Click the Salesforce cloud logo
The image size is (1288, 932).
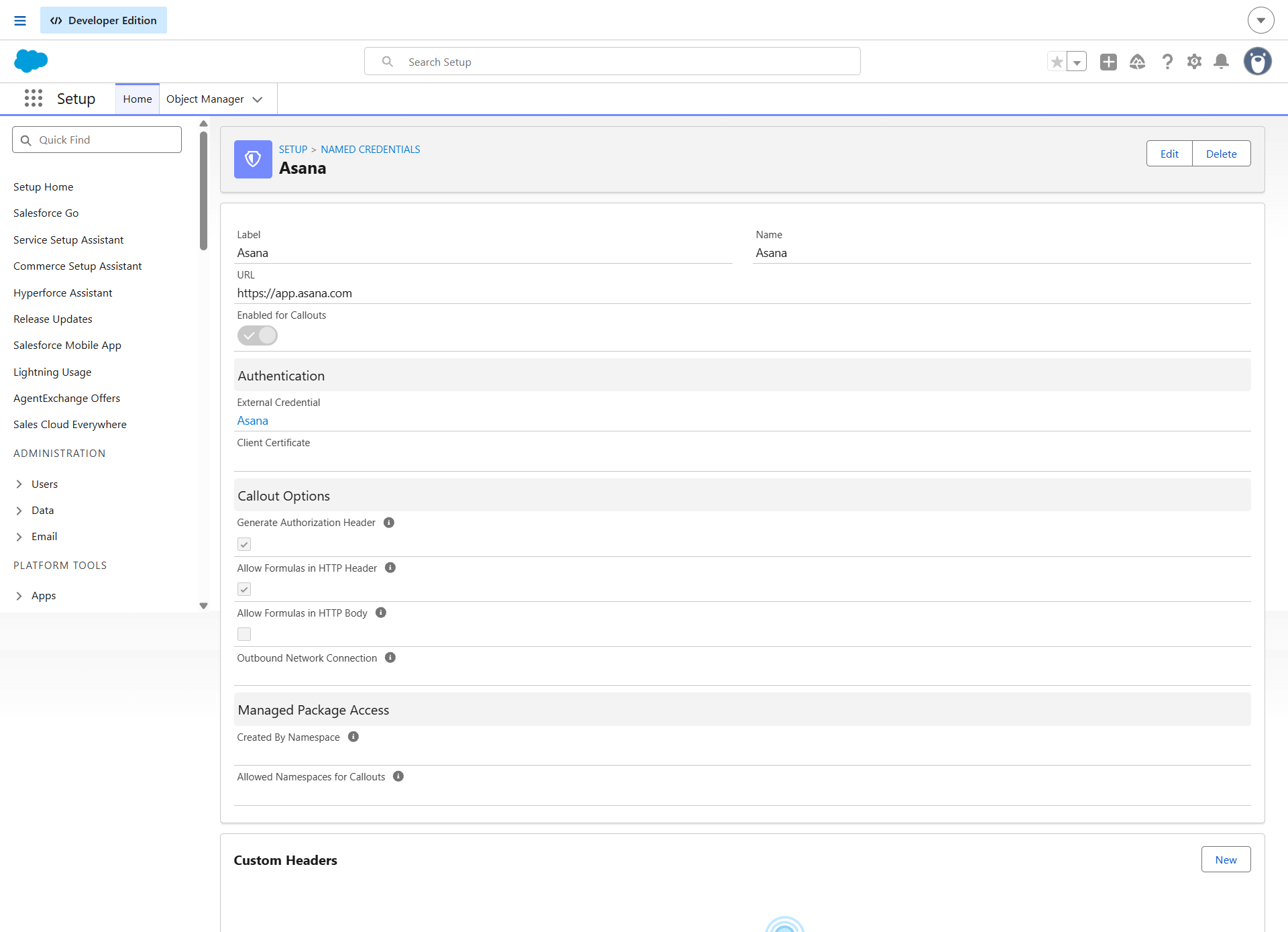click(31, 61)
